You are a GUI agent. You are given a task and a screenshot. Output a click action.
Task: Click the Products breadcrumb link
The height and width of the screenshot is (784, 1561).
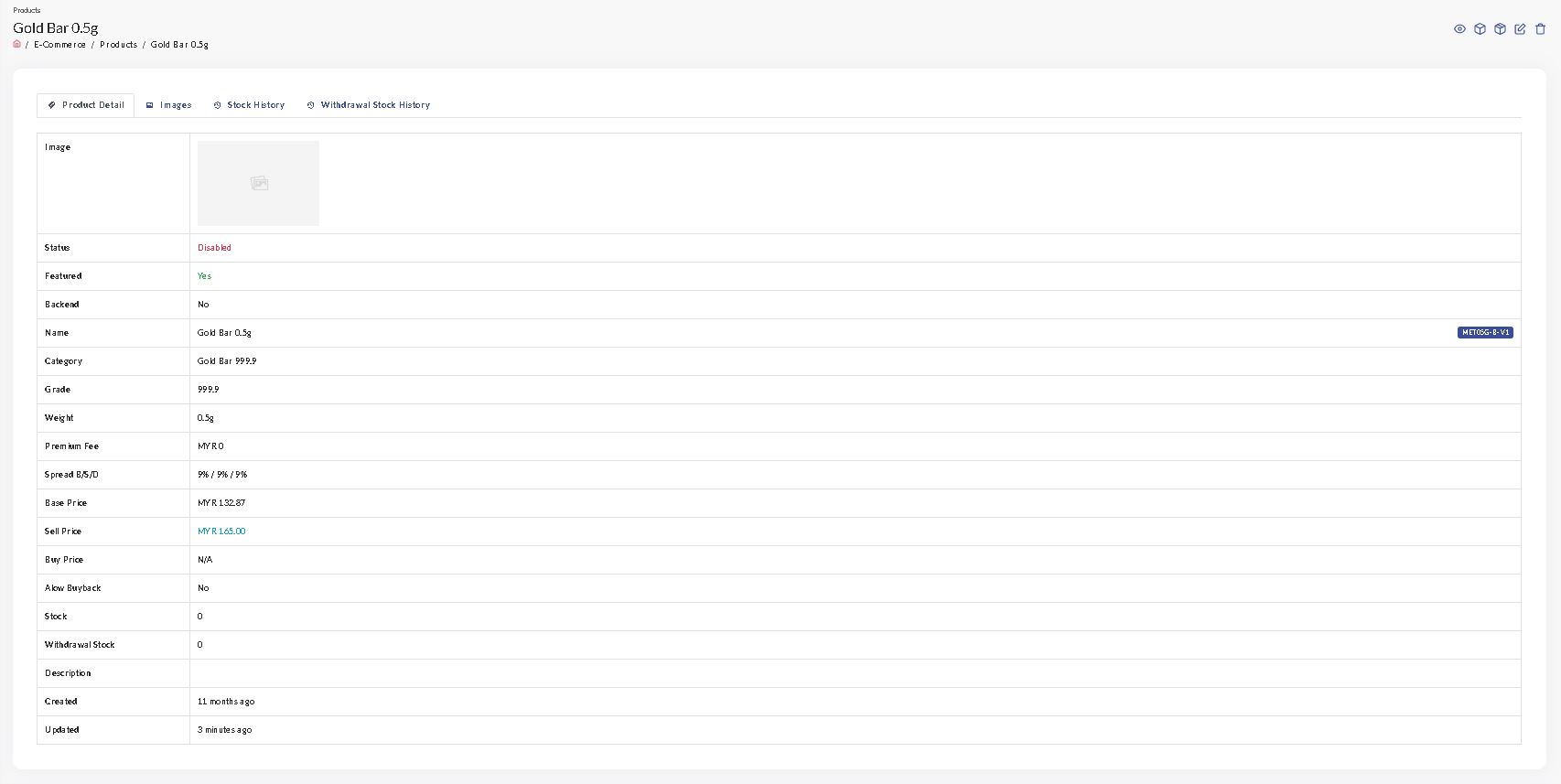click(x=118, y=45)
